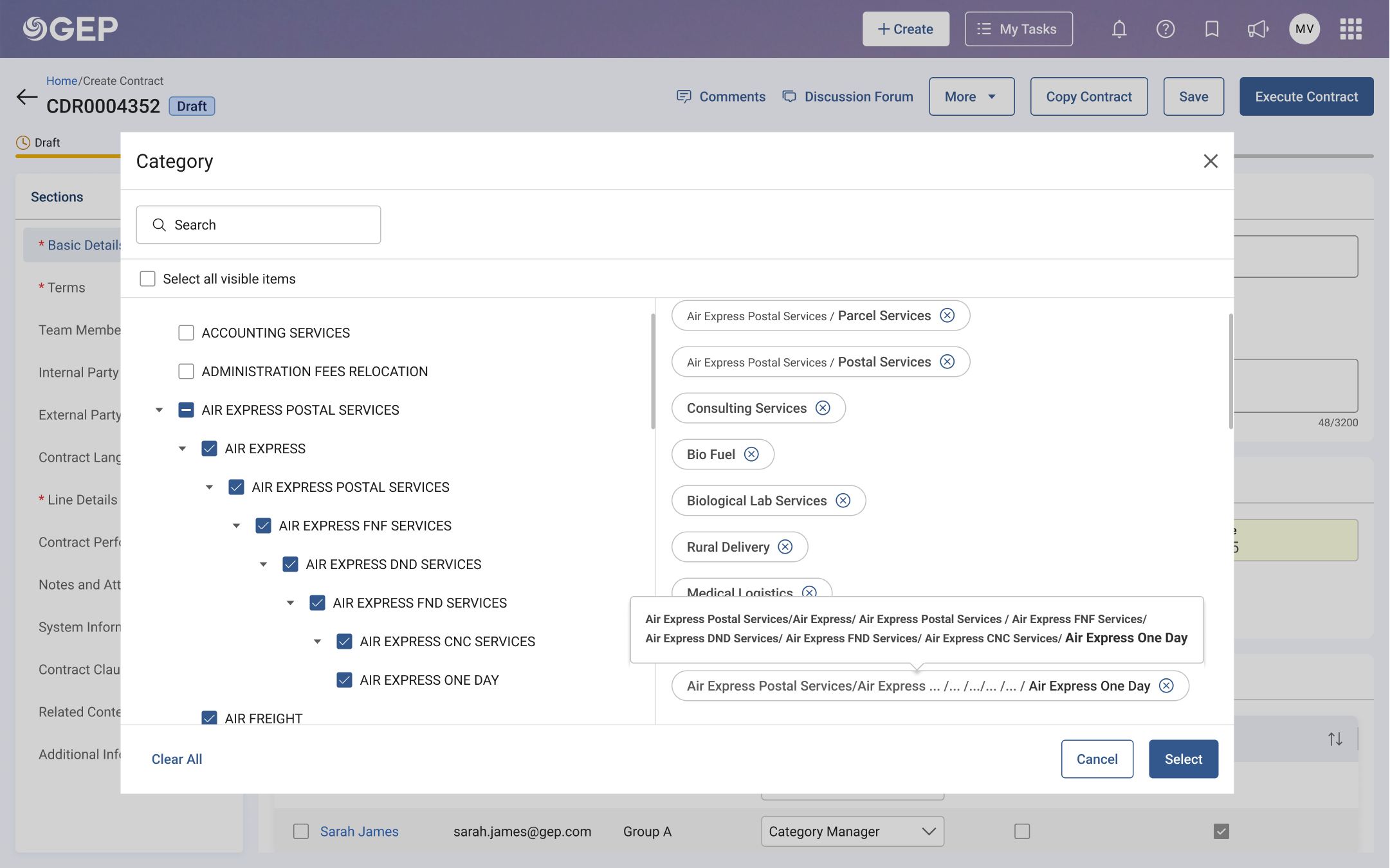This screenshot has height=868, width=1390.
Task: Check ADMINISTRATION FEES RELOCATION checkbox
Action: pyautogui.click(x=187, y=372)
